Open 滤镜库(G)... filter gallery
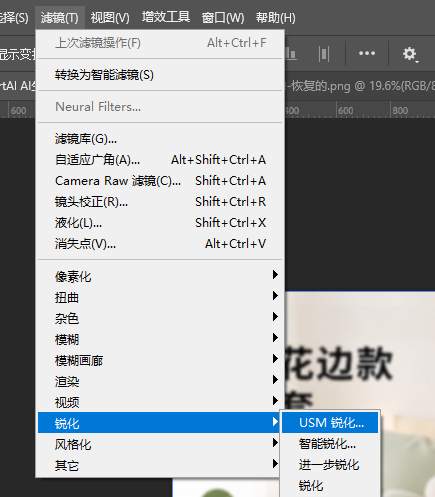This screenshot has height=497, width=435. 160,139
